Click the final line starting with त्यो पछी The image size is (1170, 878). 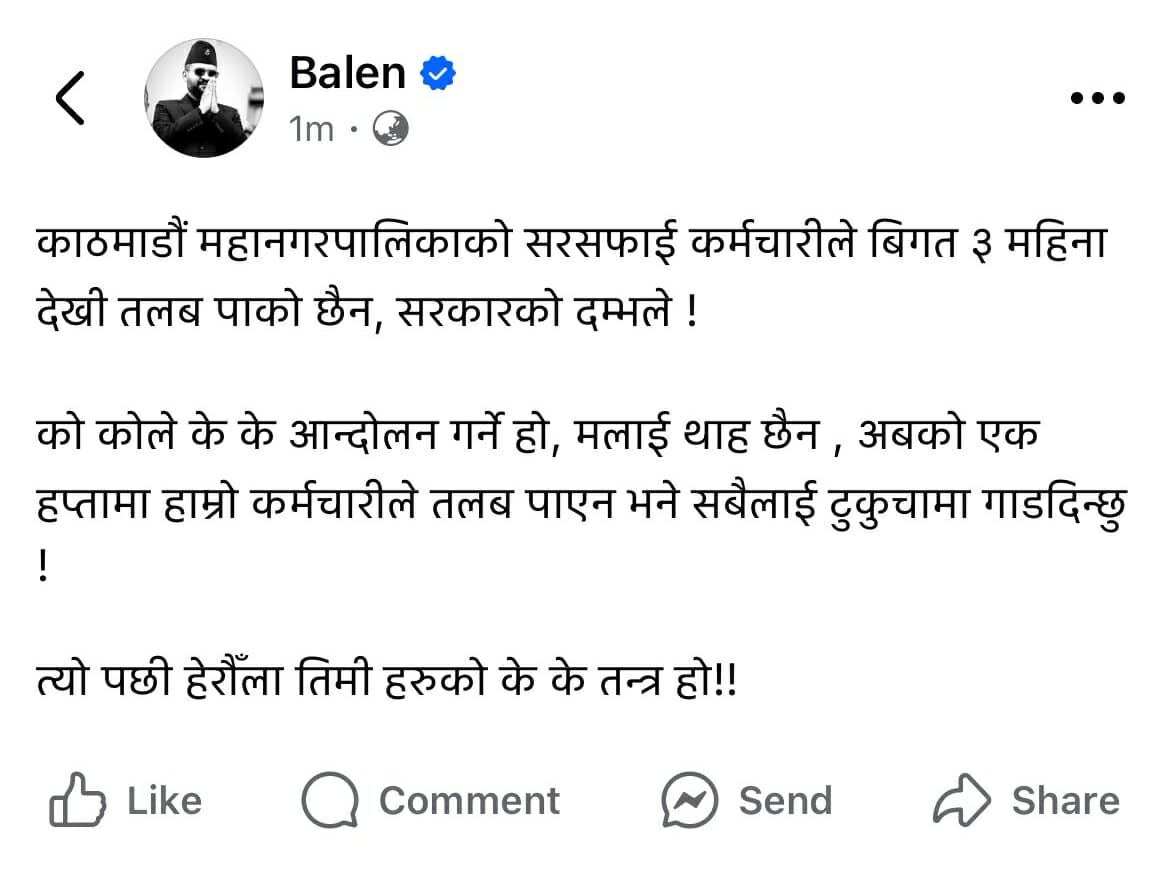pyautogui.click(x=386, y=683)
